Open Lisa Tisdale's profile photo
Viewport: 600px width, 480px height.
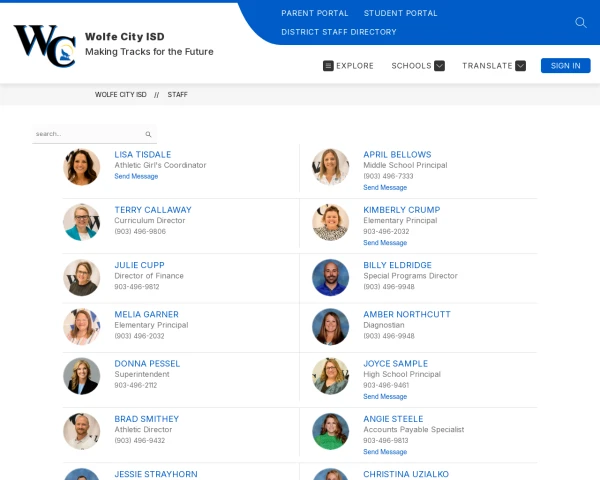[82, 166]
